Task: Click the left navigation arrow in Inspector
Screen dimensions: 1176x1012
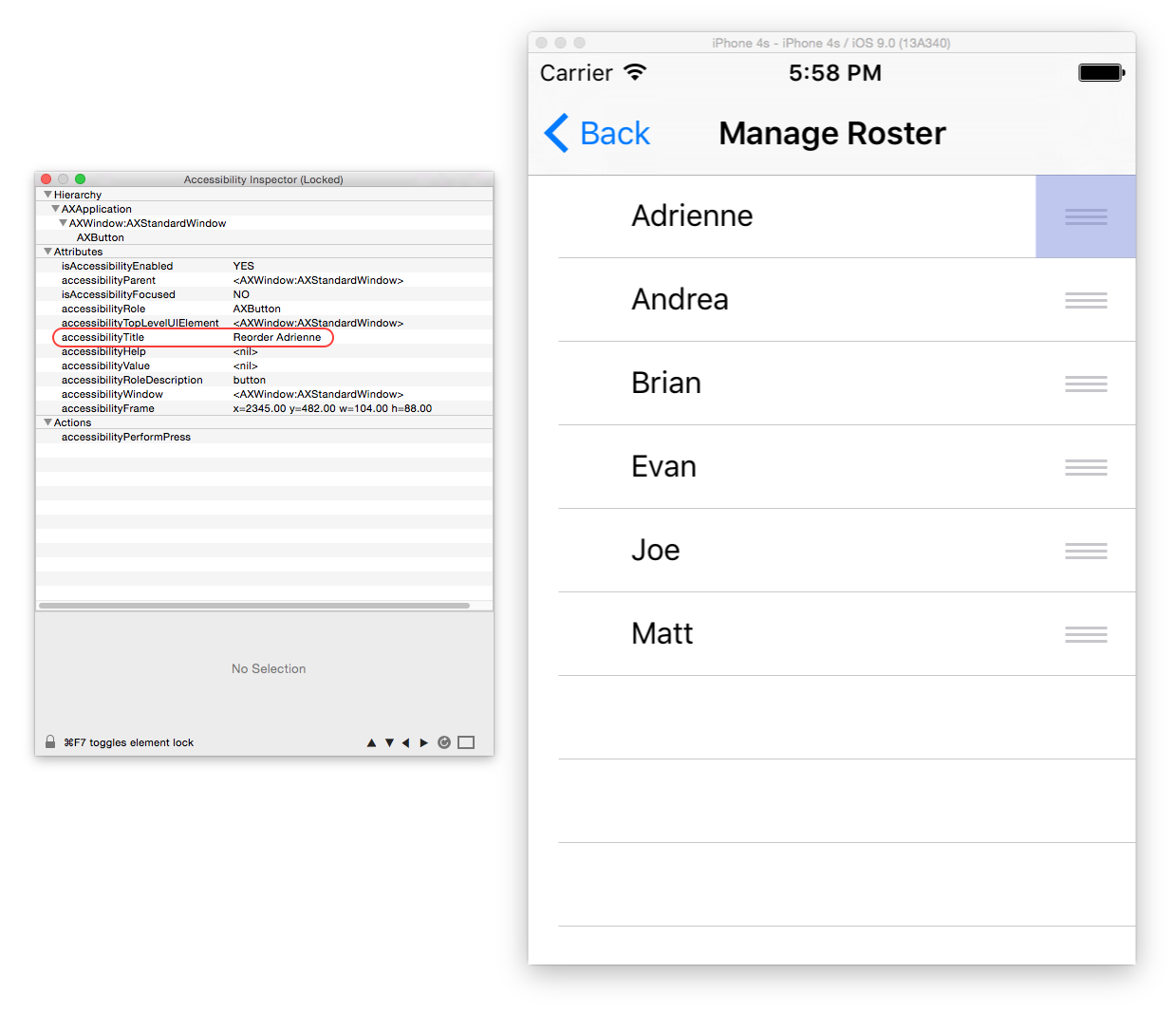Action: [x=406, y=742]
